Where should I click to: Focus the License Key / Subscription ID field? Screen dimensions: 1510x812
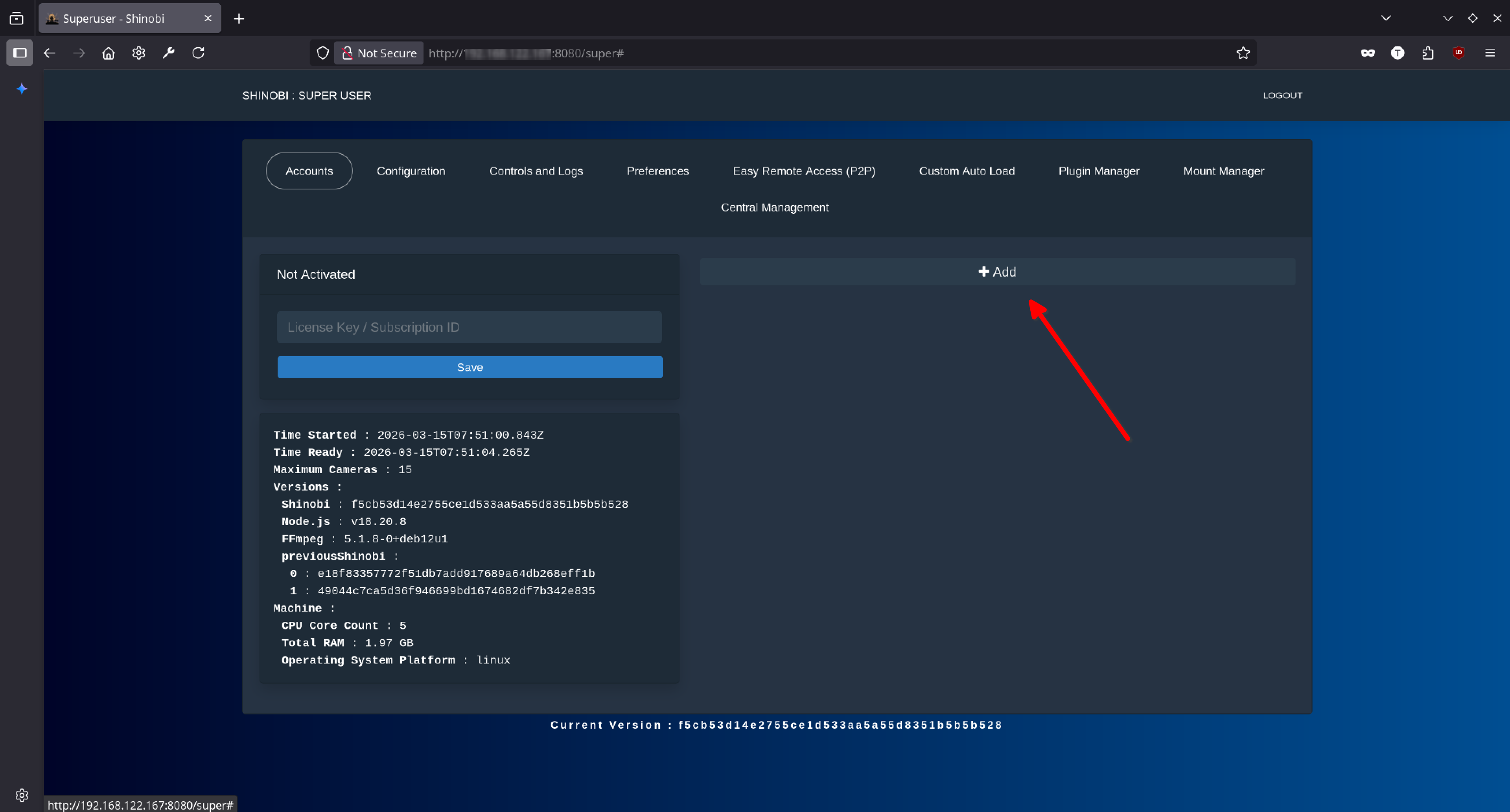469,327
